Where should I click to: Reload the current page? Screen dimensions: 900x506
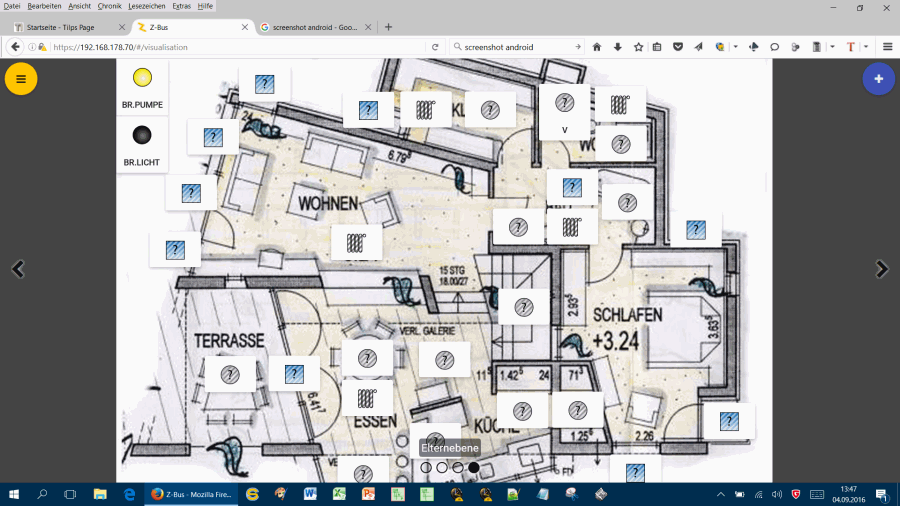[x=435, y=47]
